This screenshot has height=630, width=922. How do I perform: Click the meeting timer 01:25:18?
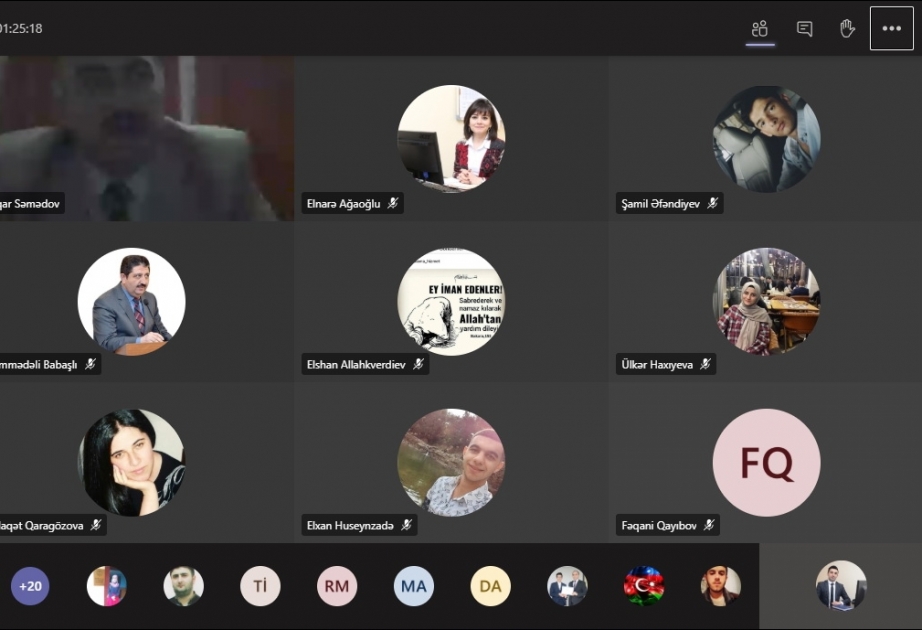pyautogui.click(x=21, y=28)
